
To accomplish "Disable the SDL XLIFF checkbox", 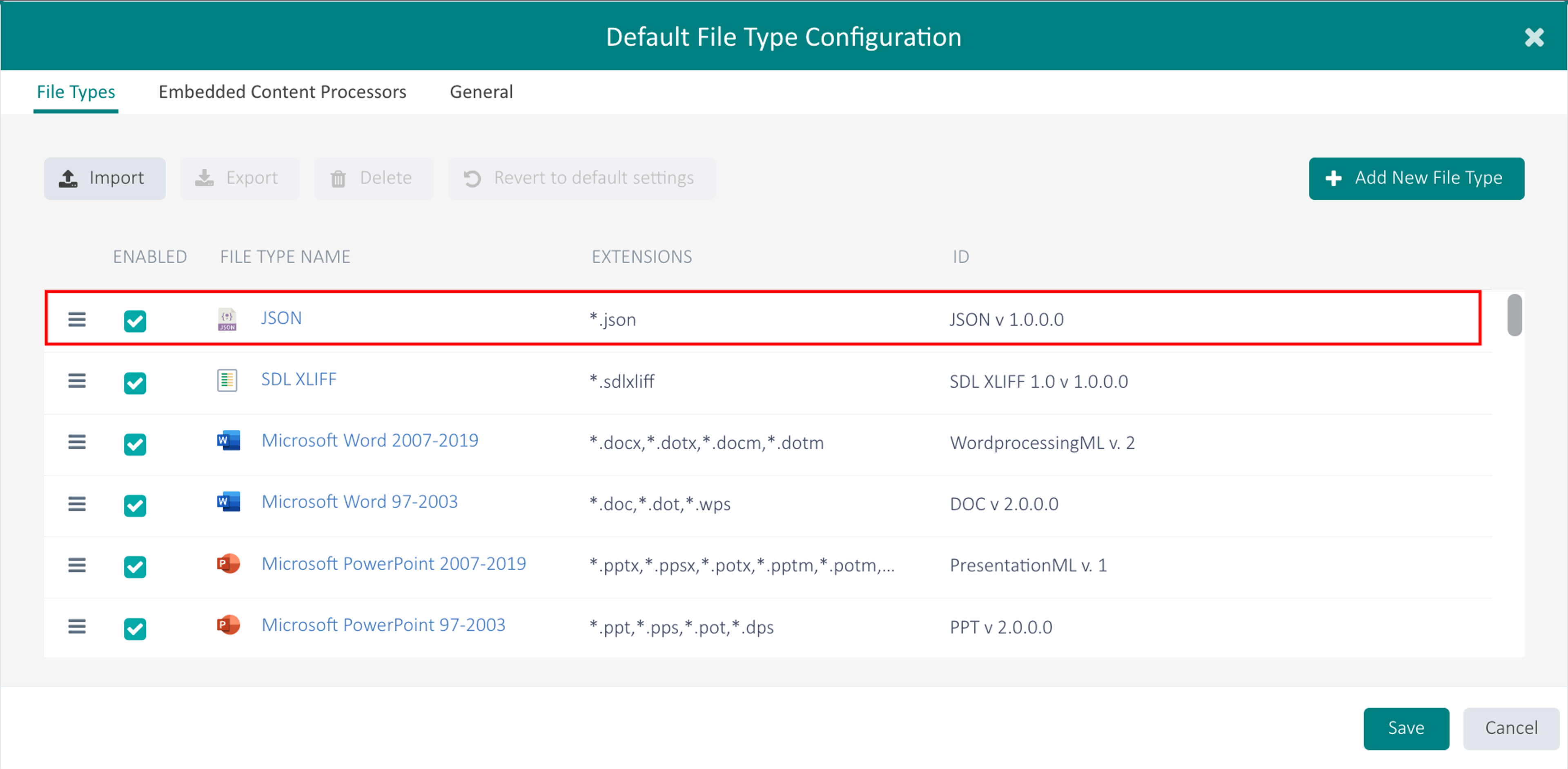I will pos(135,383).
